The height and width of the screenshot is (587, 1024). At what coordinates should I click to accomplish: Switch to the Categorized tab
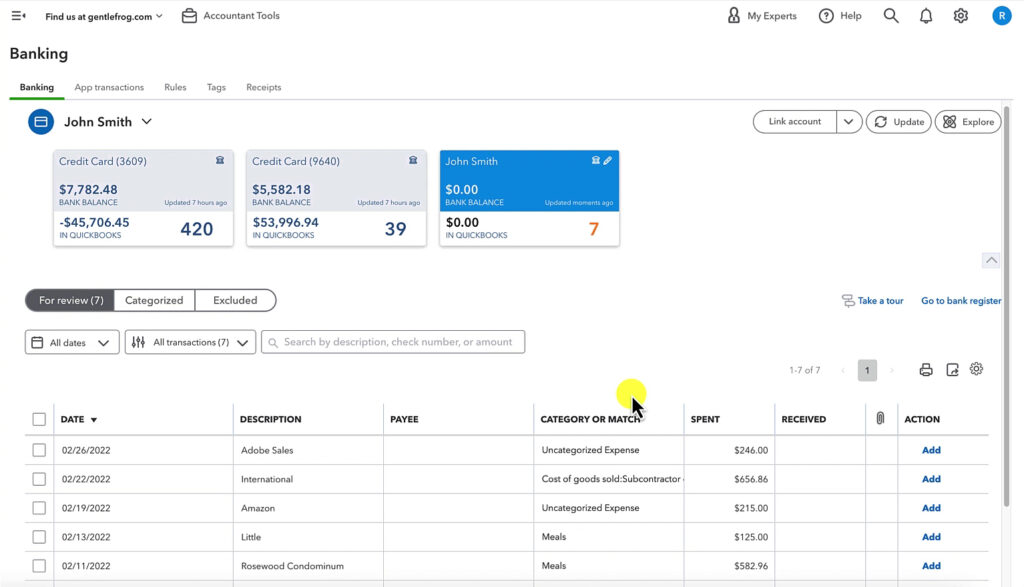coord(153,300)
